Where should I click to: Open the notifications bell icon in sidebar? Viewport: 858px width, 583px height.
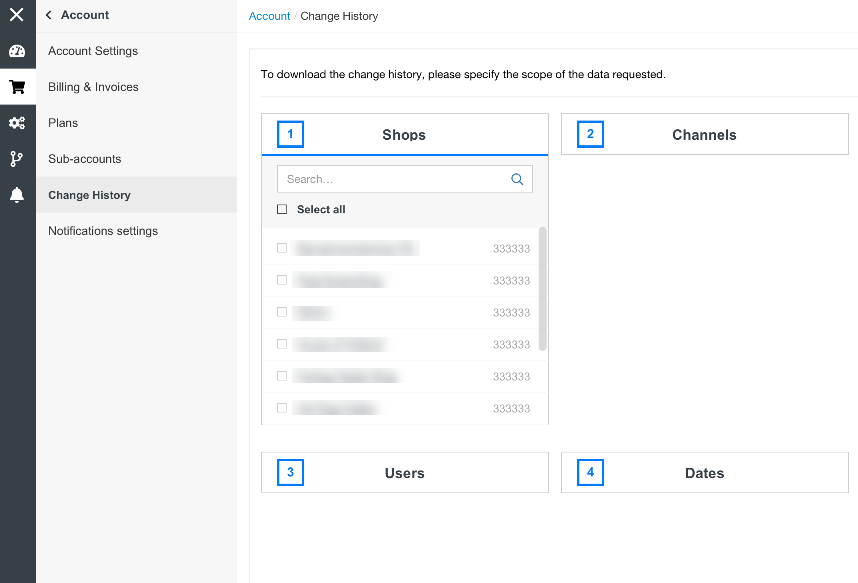pos(17,194)
